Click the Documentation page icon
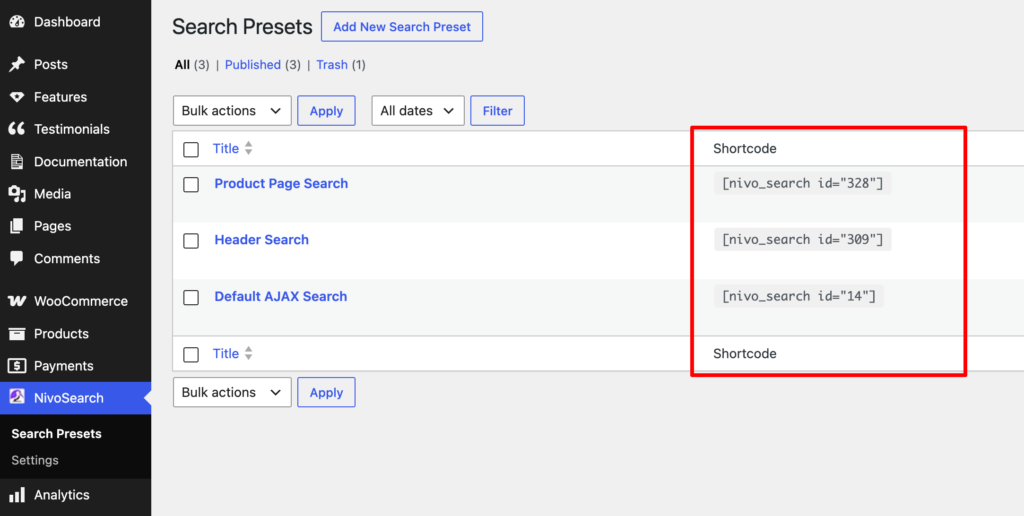1024x516 pixels. click(x=17, y=161)
